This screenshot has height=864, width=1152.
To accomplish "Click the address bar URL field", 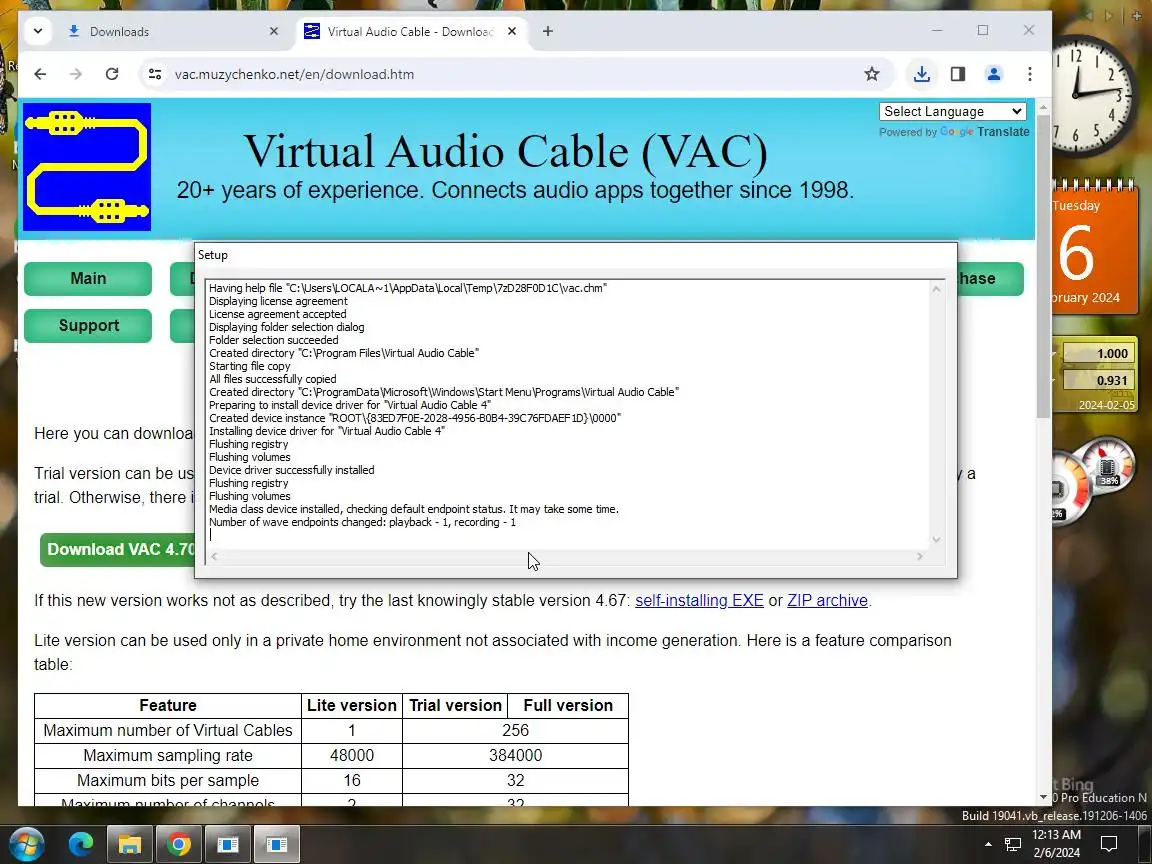I will coord(507,74).
